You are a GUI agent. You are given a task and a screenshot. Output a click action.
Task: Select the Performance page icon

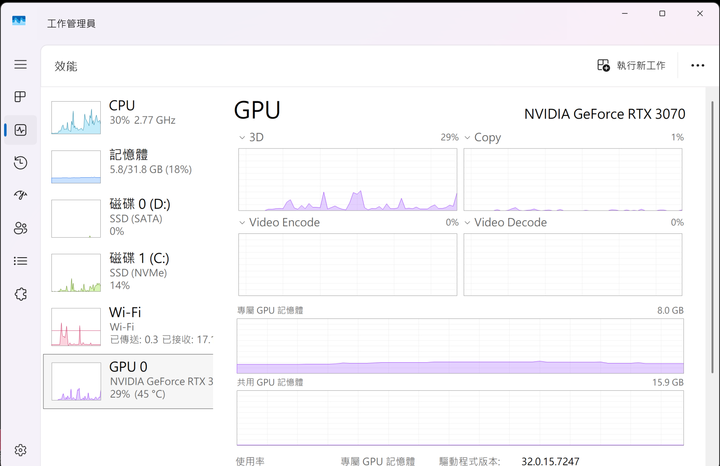(x=20, y=130)
